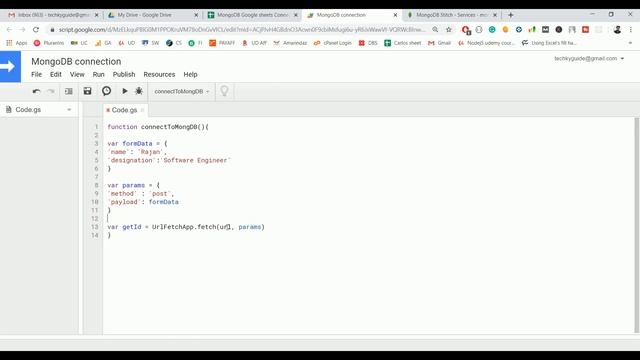Close the Code.gs editor tab
This screenshot has width=640, height=360.
[142, 110]
